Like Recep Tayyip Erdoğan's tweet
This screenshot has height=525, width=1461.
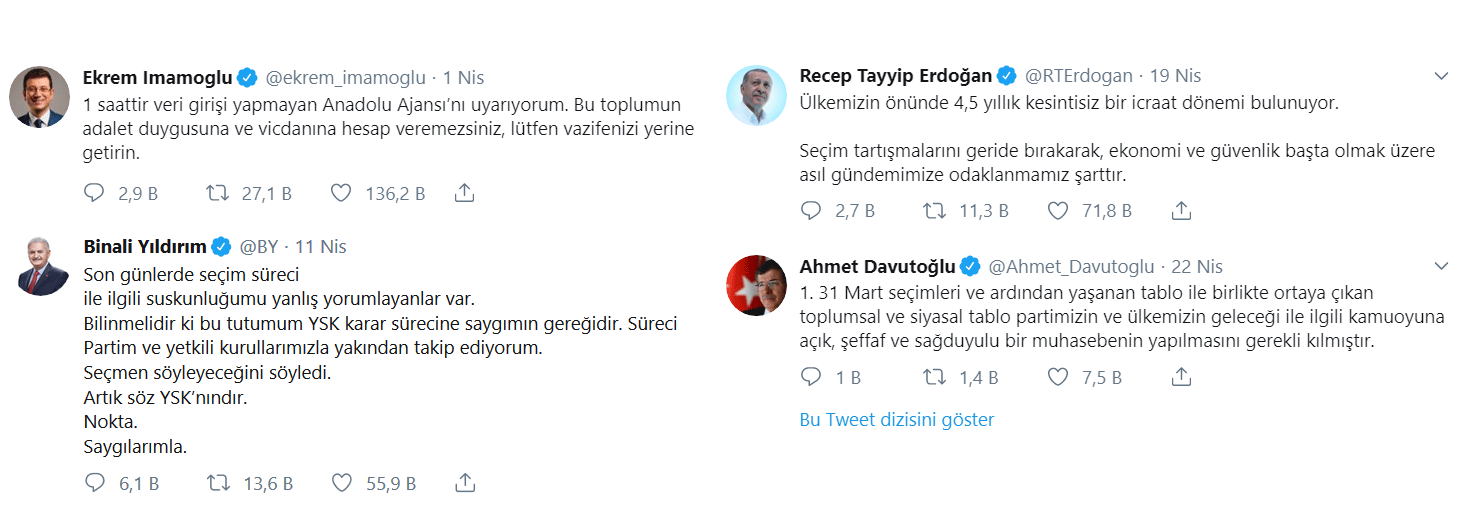pyautogui.click(x=1058, y=210)
